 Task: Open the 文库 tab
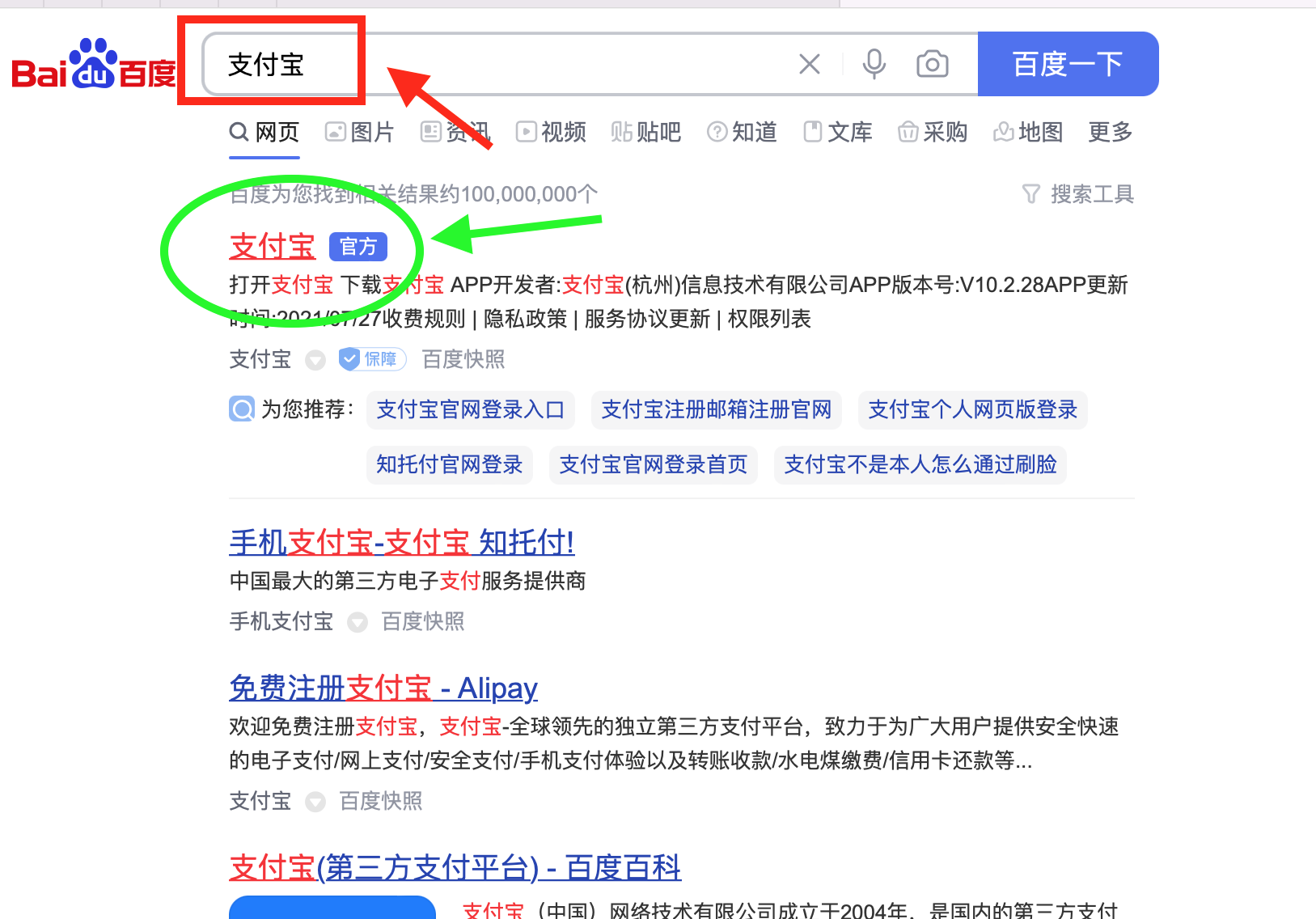pos(837,132)
